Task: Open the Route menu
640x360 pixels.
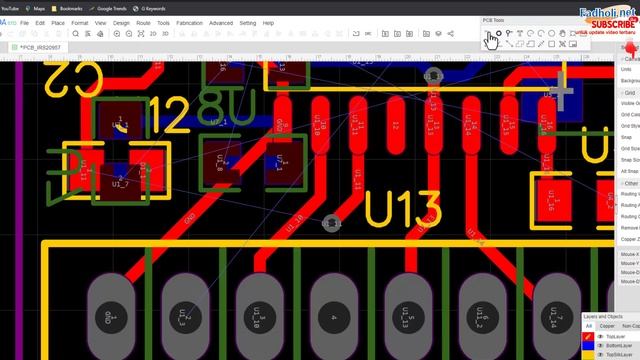Action: (143, 23)
